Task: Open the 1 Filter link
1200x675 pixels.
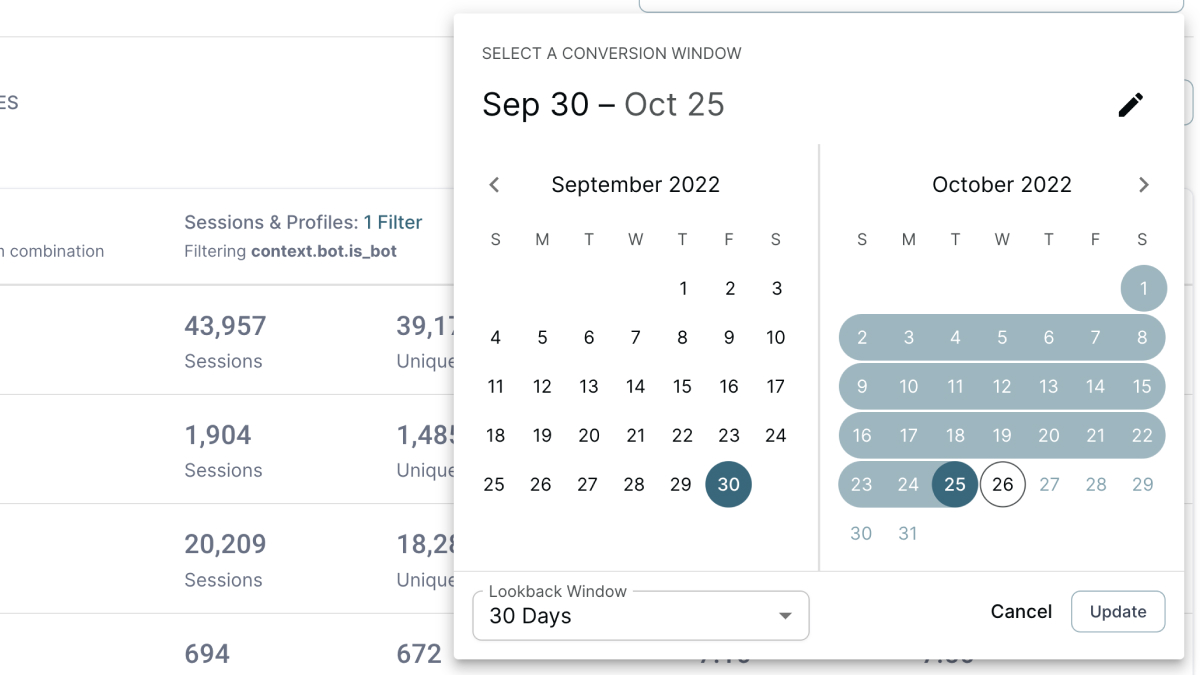Action: 392,222
